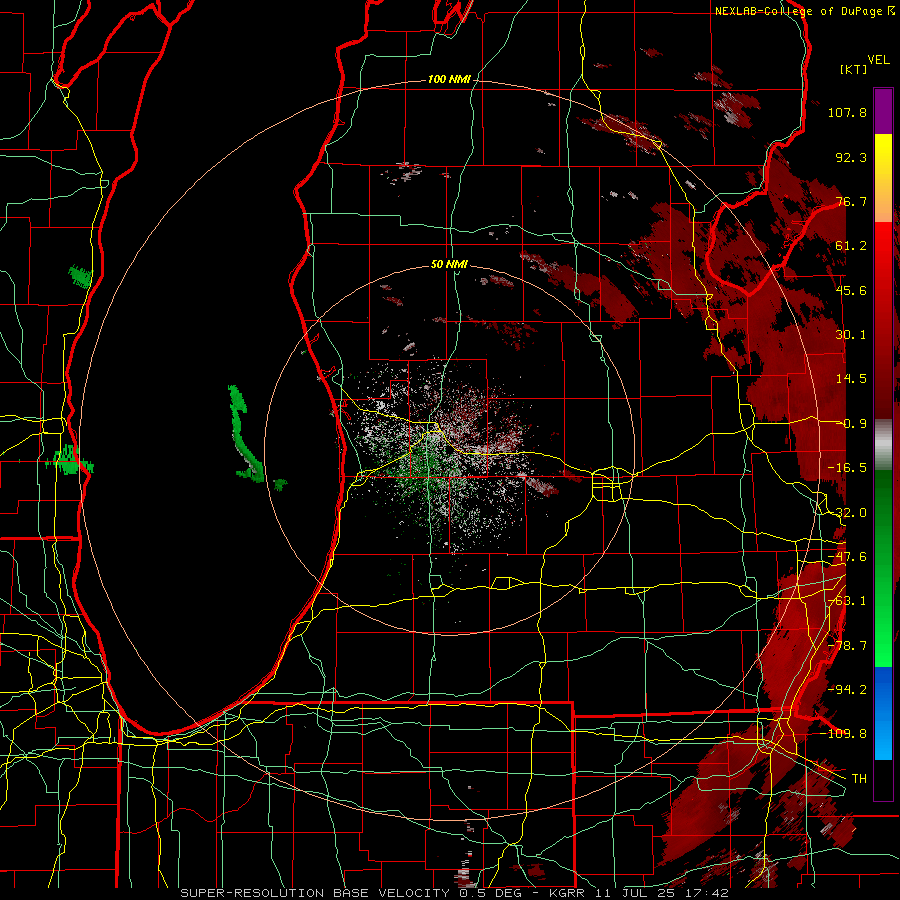This screenshot has height=900, width=900.
Task: Click the -94.2 scale value
Action: coord(847,689)
